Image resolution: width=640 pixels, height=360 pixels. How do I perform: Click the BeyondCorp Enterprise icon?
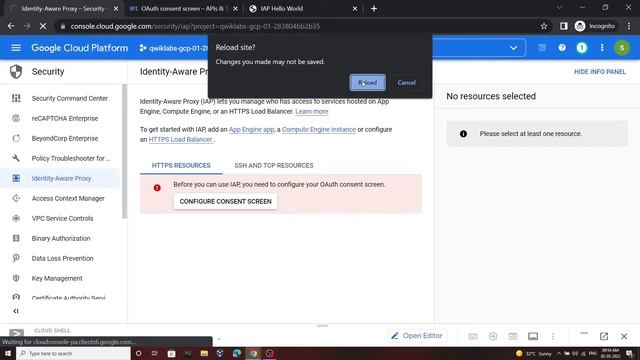coord(16,138)
